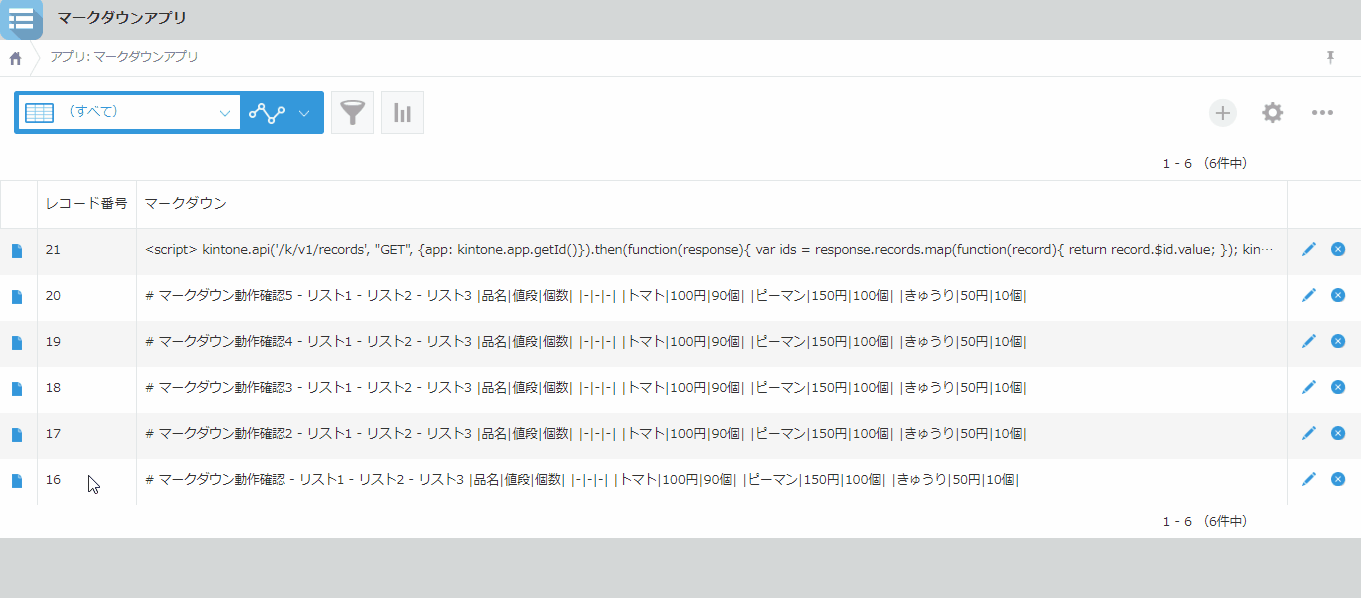Click the マークダウンアプリ app title
1361x598 pixels.
(122, 18)
